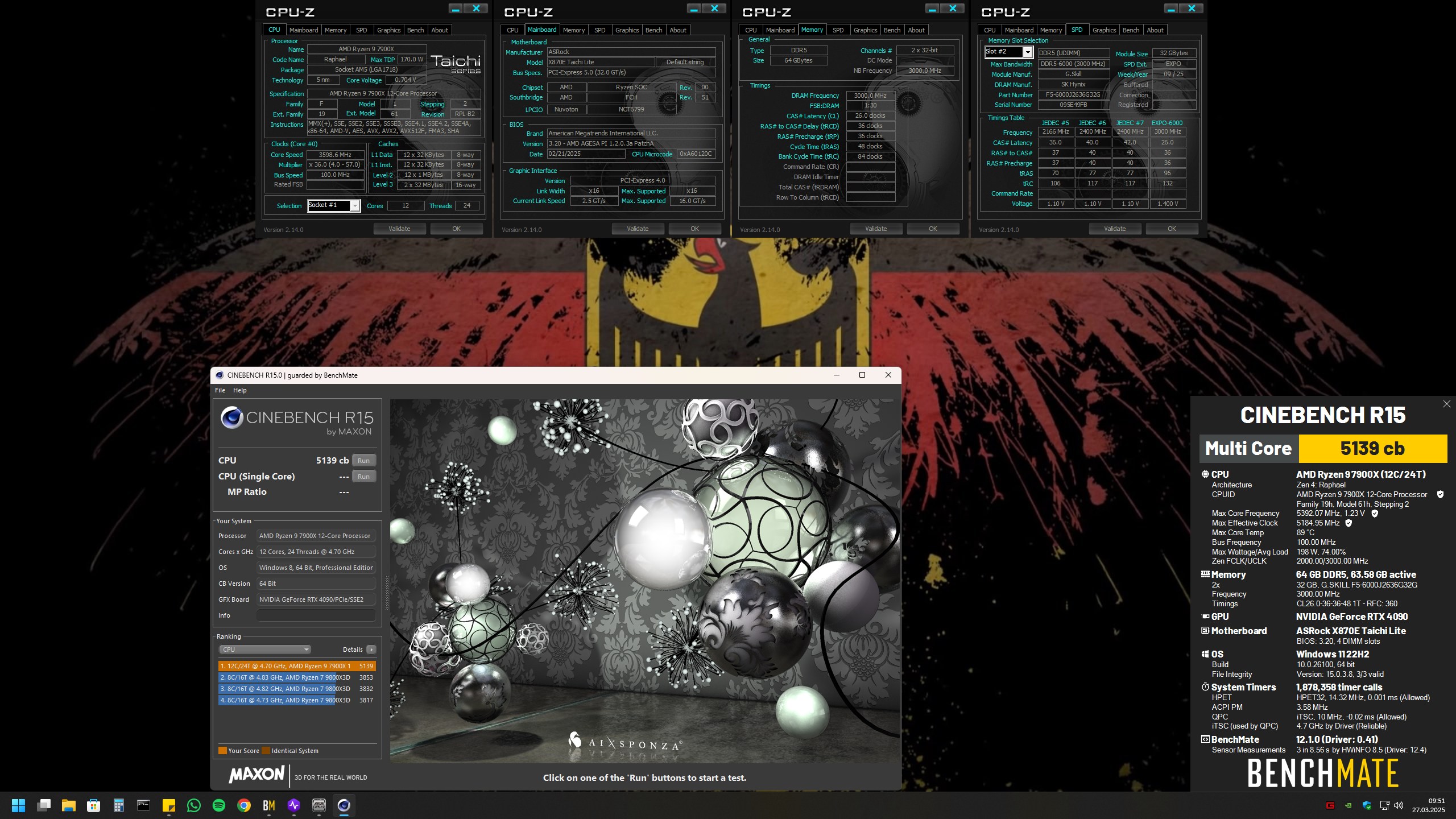Select ranking row 8C/16T @ 4.83 GHz
Screen dimensions: 1456x819
(297, 677)
